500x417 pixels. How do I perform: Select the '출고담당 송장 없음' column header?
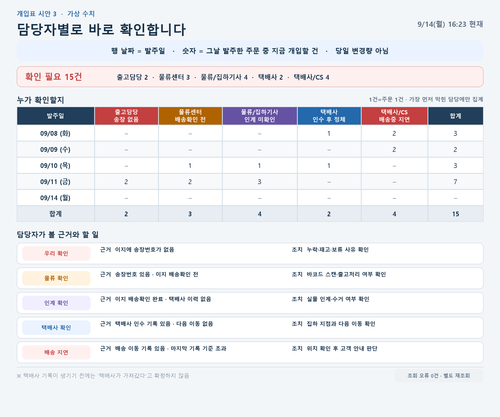pyautogui.click(x=126, y=116)
